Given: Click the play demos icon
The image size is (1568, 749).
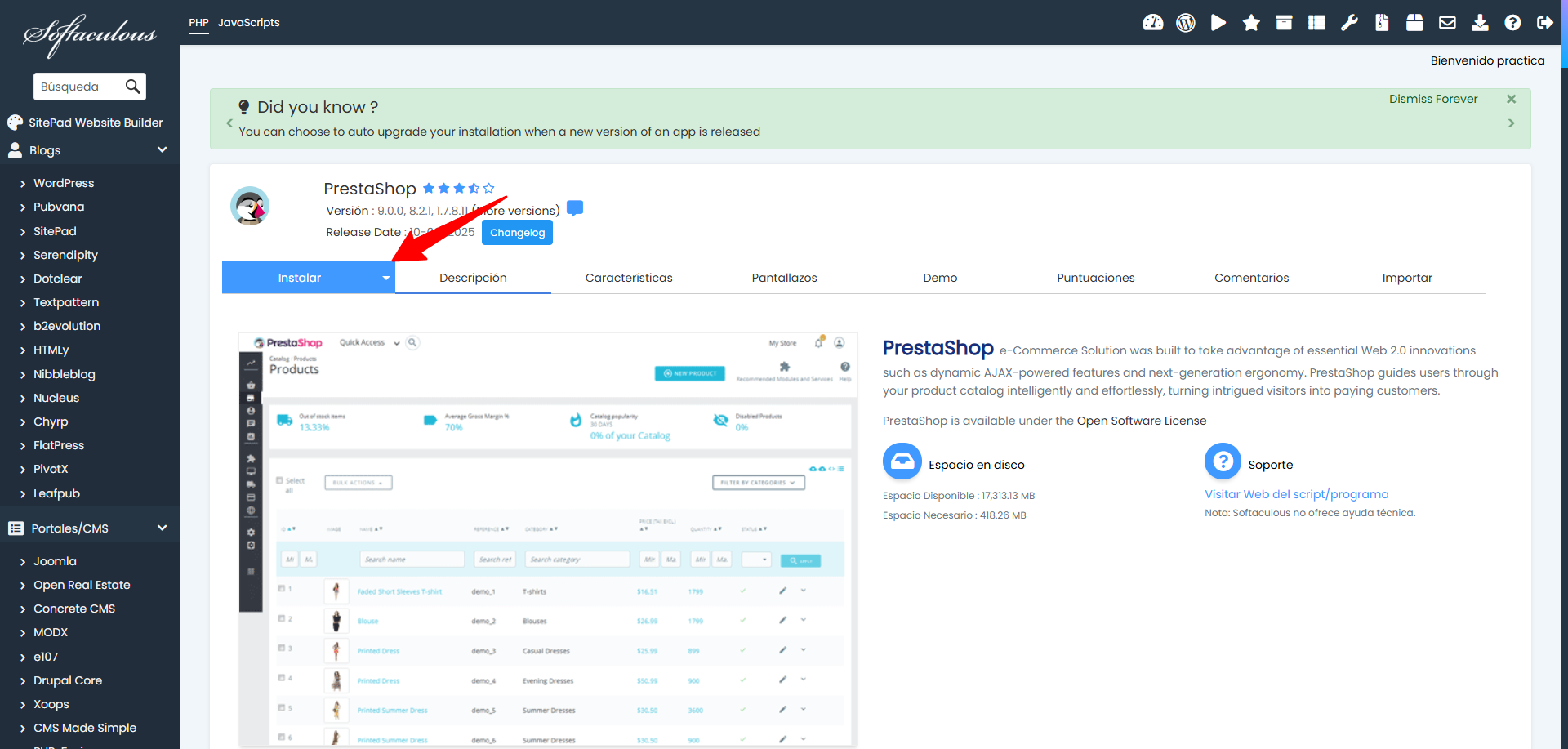Looking at the screenshot, I should point(1218,23).
